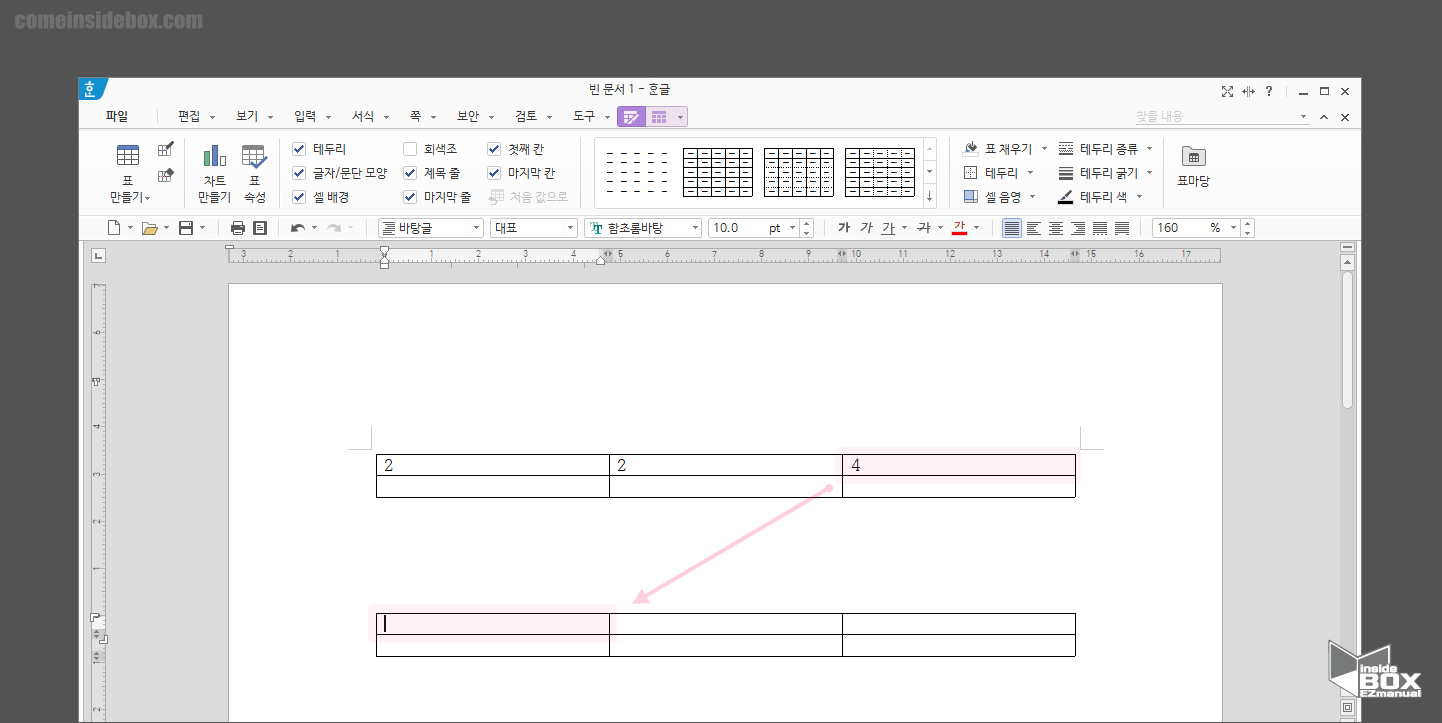Select align right icon
Viewport: 1442px width, 723px height.
pyautogui.click(x=1078, y=228)
